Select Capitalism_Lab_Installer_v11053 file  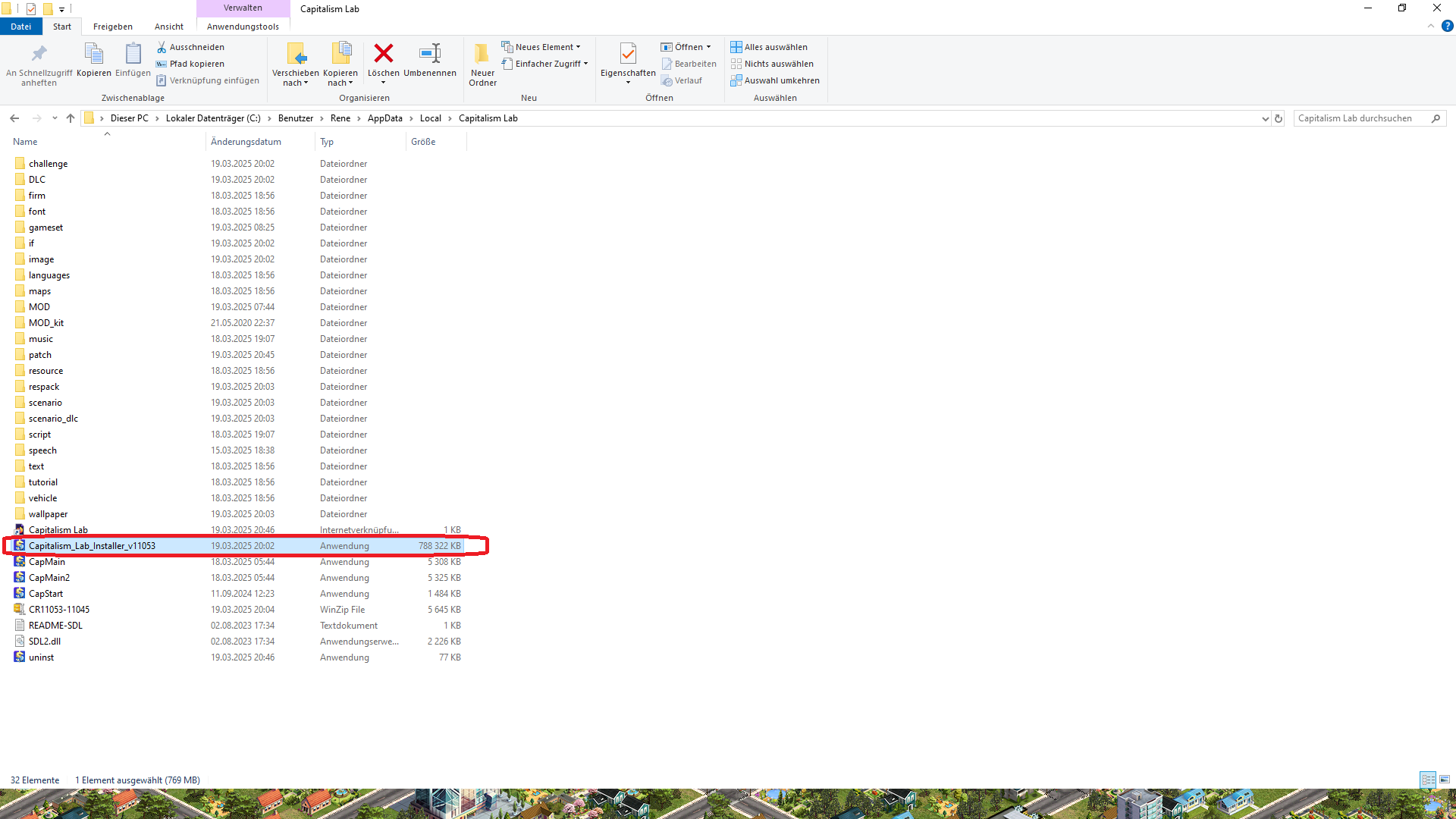tap(237, 546)
